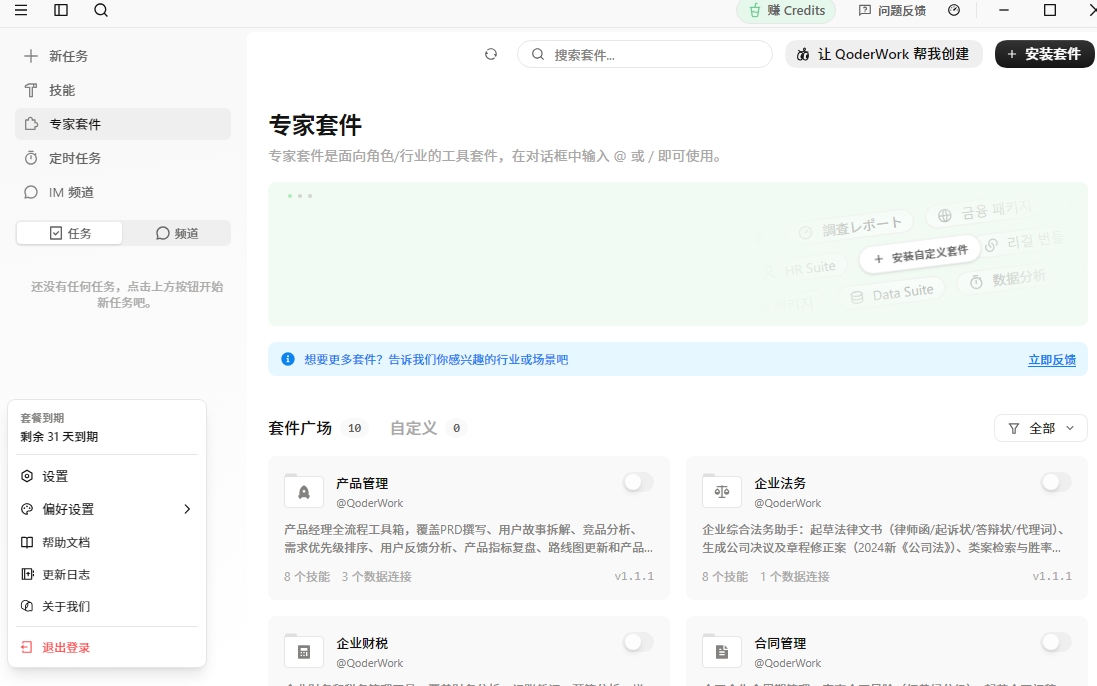This screenshot has height=686, width=1097.
Task: Click the 赚 Credits button
Action: [786, 10]
